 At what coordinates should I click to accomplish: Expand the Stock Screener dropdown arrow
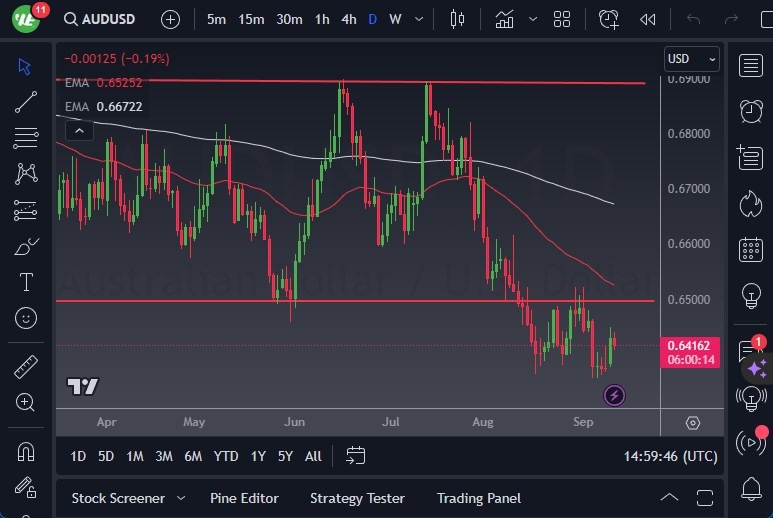tap(181, 498)
